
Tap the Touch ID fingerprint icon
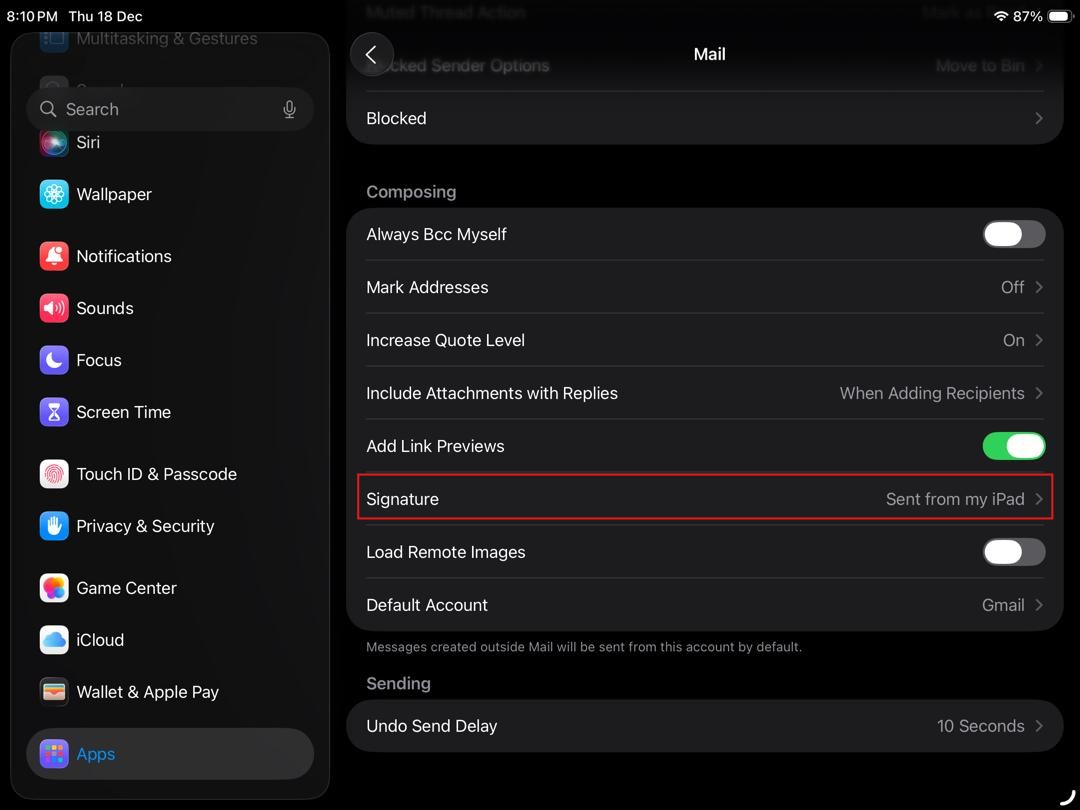(54, 474)
